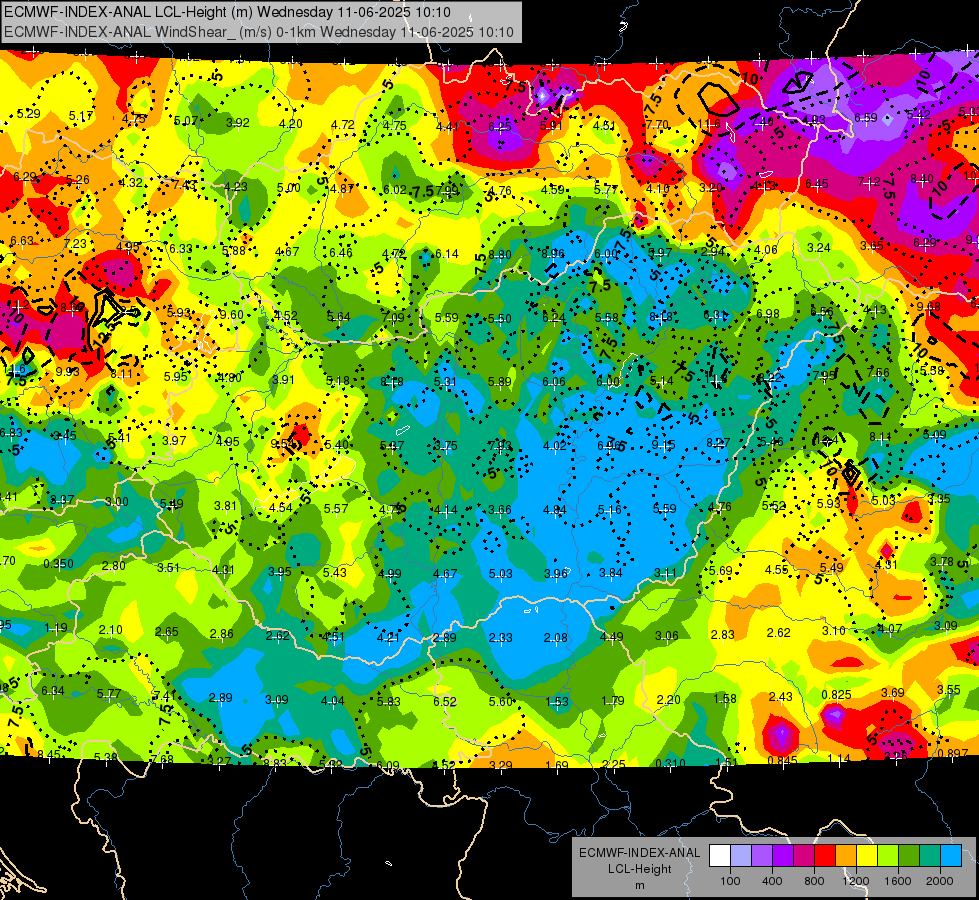This screenshot has height=900, width=979.
Task: Click the wind shear value 2.33
Action: tap(500, 637)
